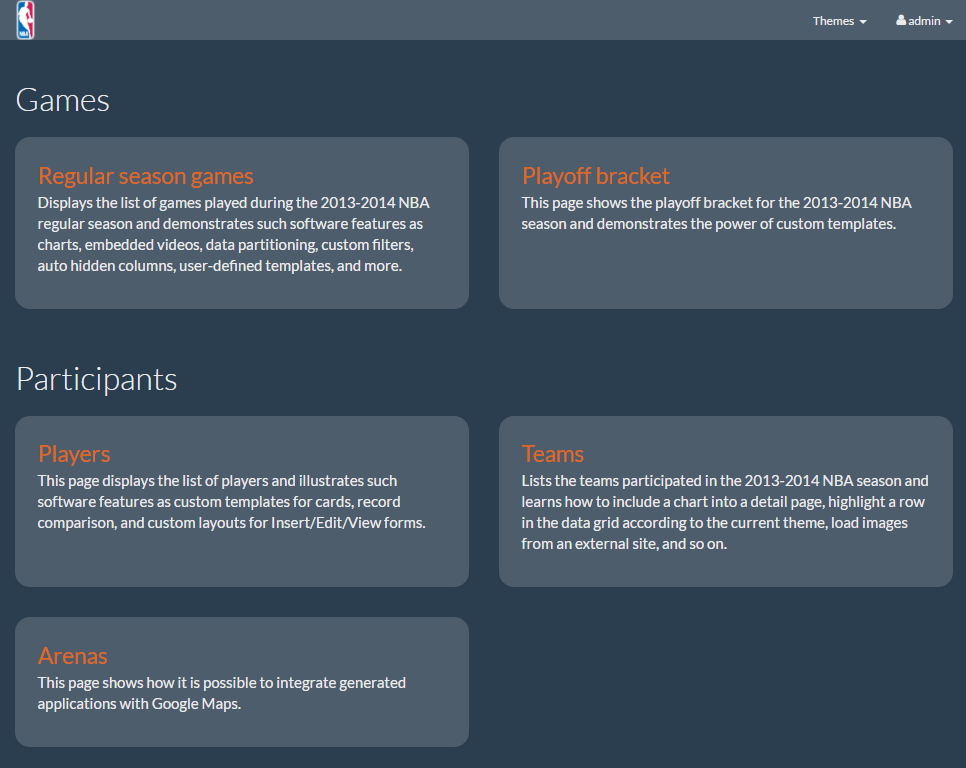Image resolution: width=966 pixels, height=768 pixels.
Task: Click the Players card description text
Action: tap(232, 502)
